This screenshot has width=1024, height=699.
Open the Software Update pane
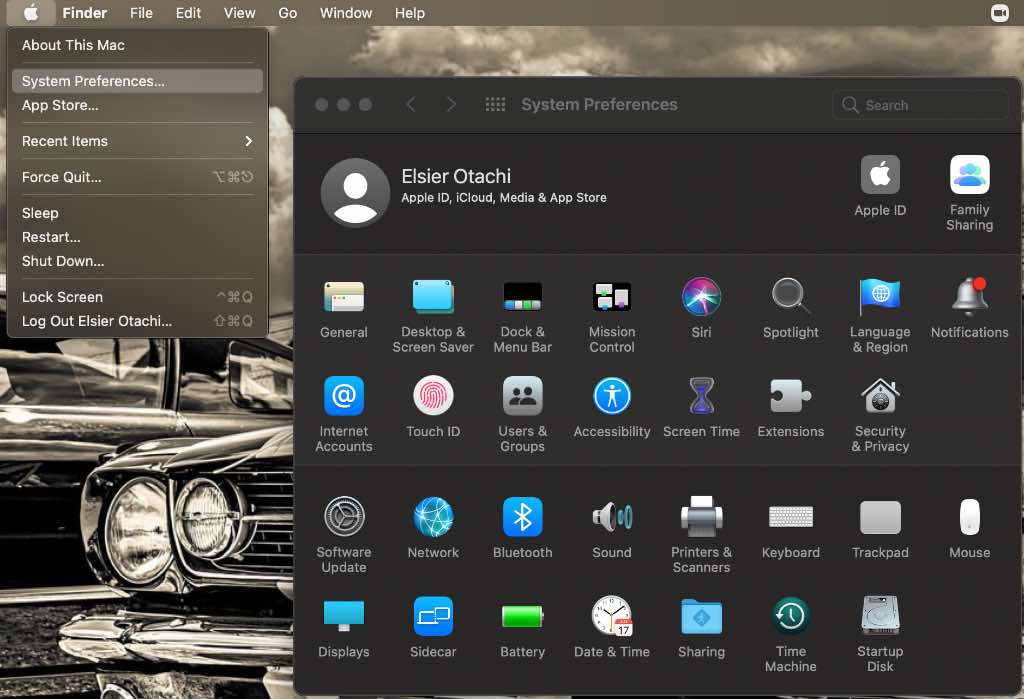tap(344, 518)
